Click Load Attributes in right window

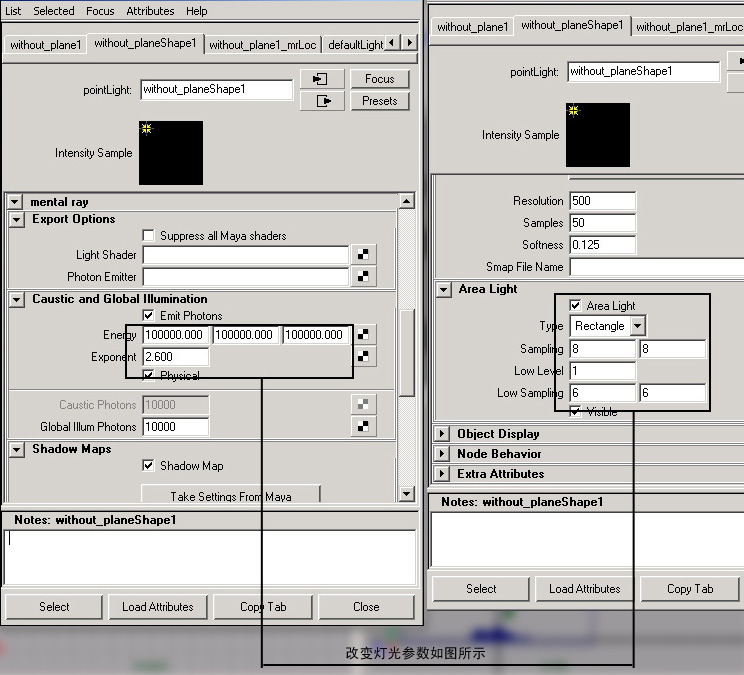[585, 589]
